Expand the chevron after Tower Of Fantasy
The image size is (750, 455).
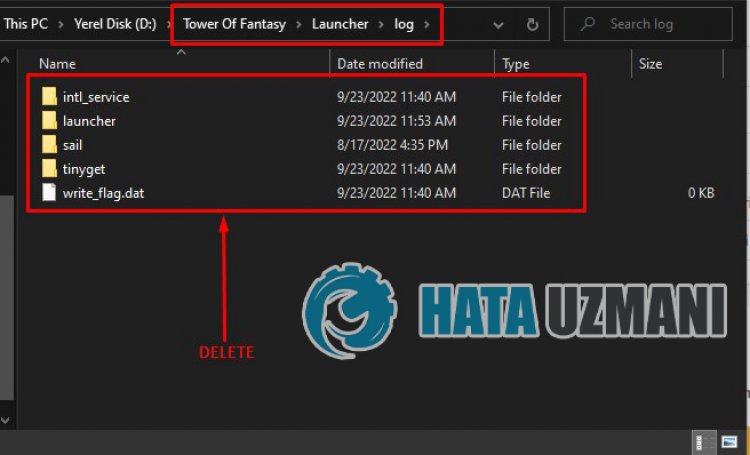pos(326,24)
